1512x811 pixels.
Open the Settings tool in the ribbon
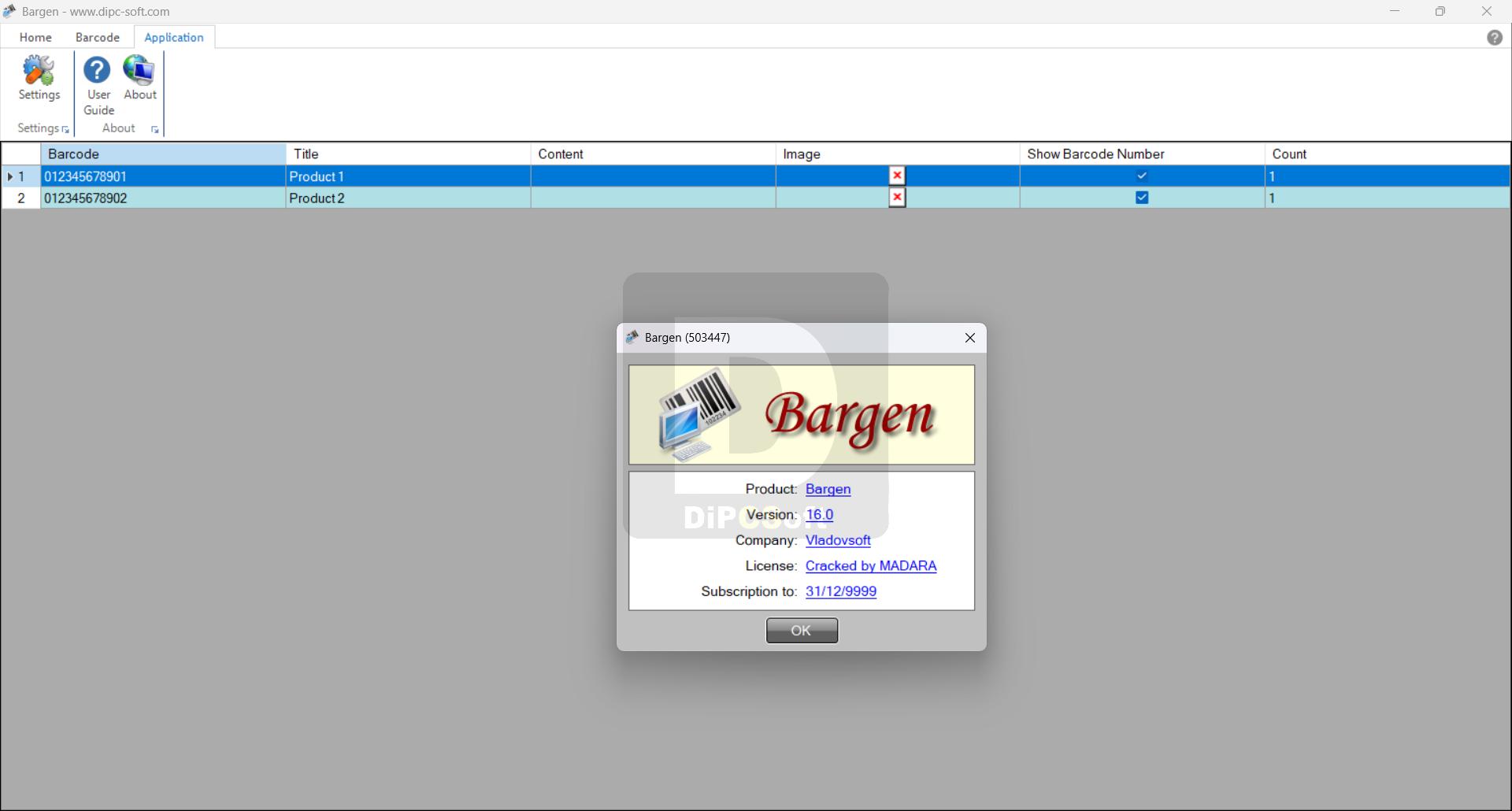pyautogui.click(x=39, y=78)
